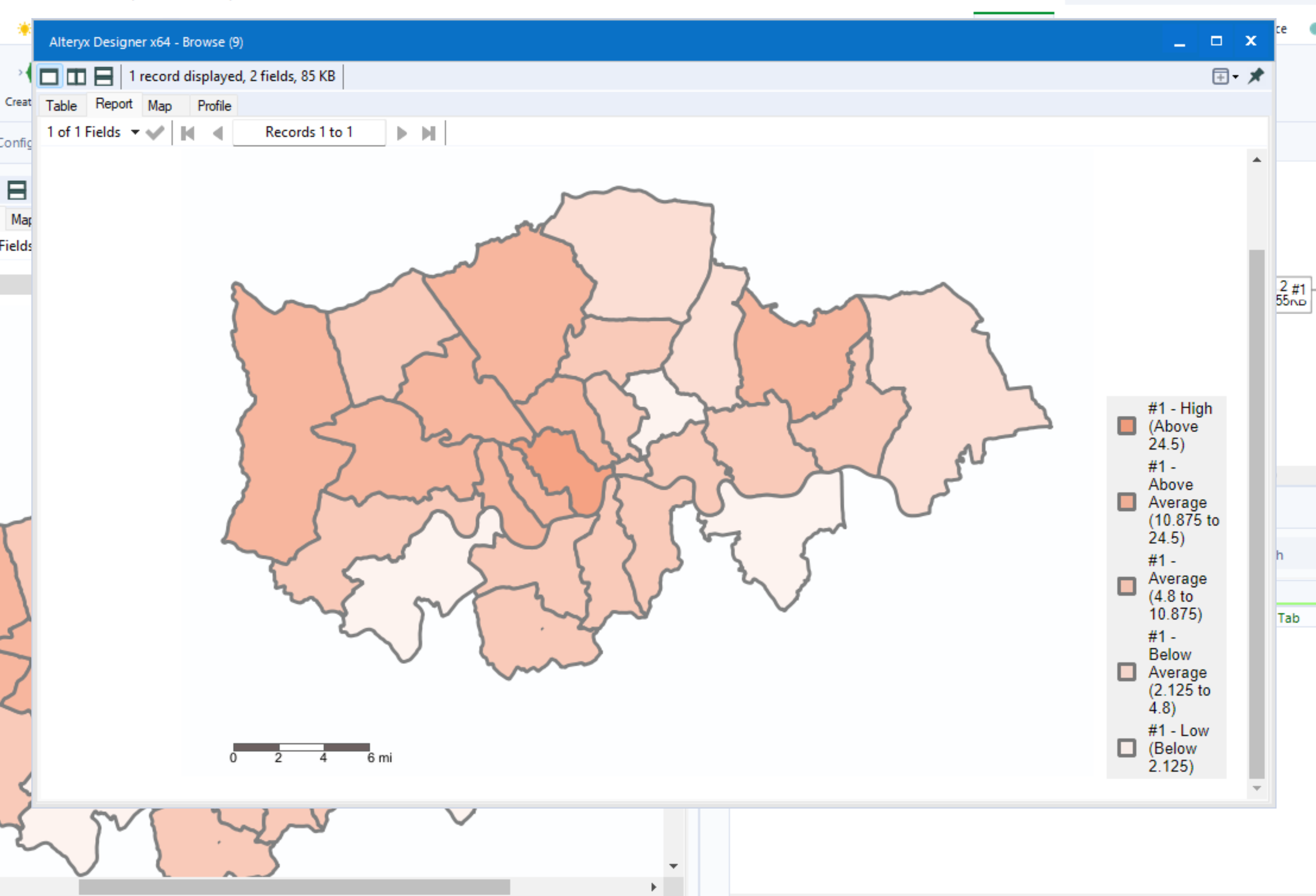Click the previous record arrow
The width and height of the screenshot is (1316, 896).
tap(218, 133)
